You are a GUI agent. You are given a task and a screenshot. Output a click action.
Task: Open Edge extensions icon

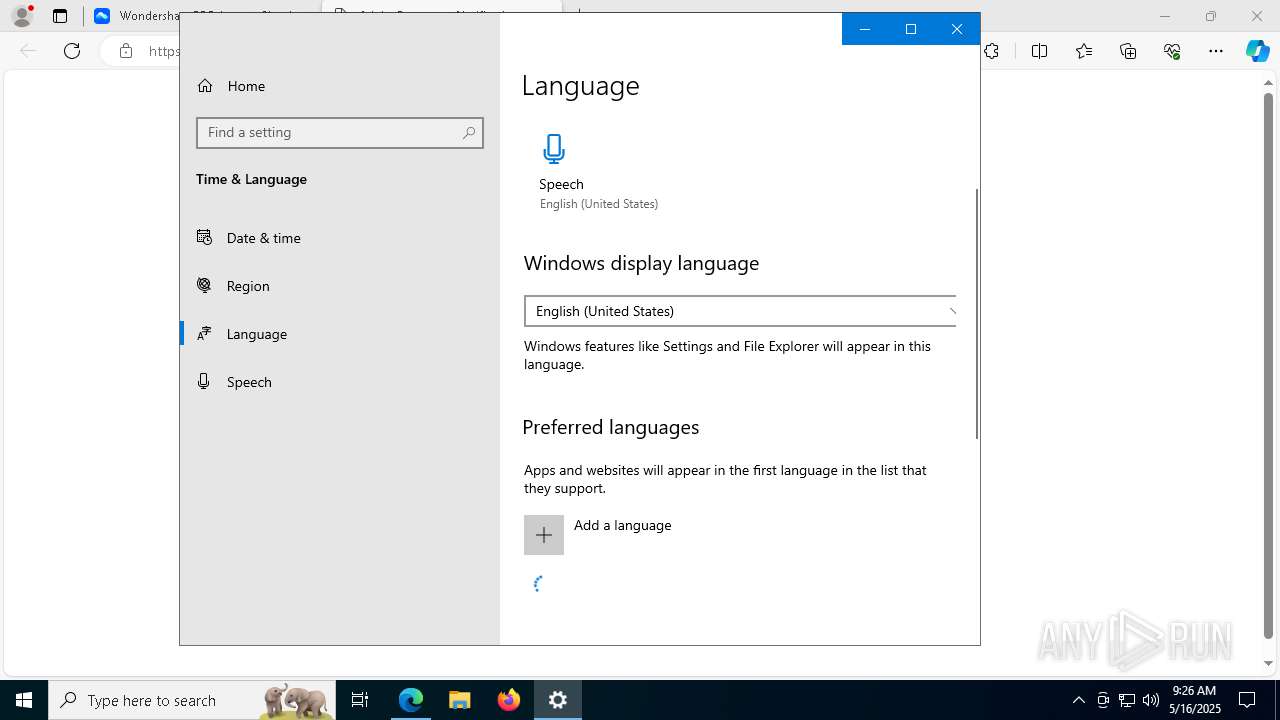click(x=992, y=51)
